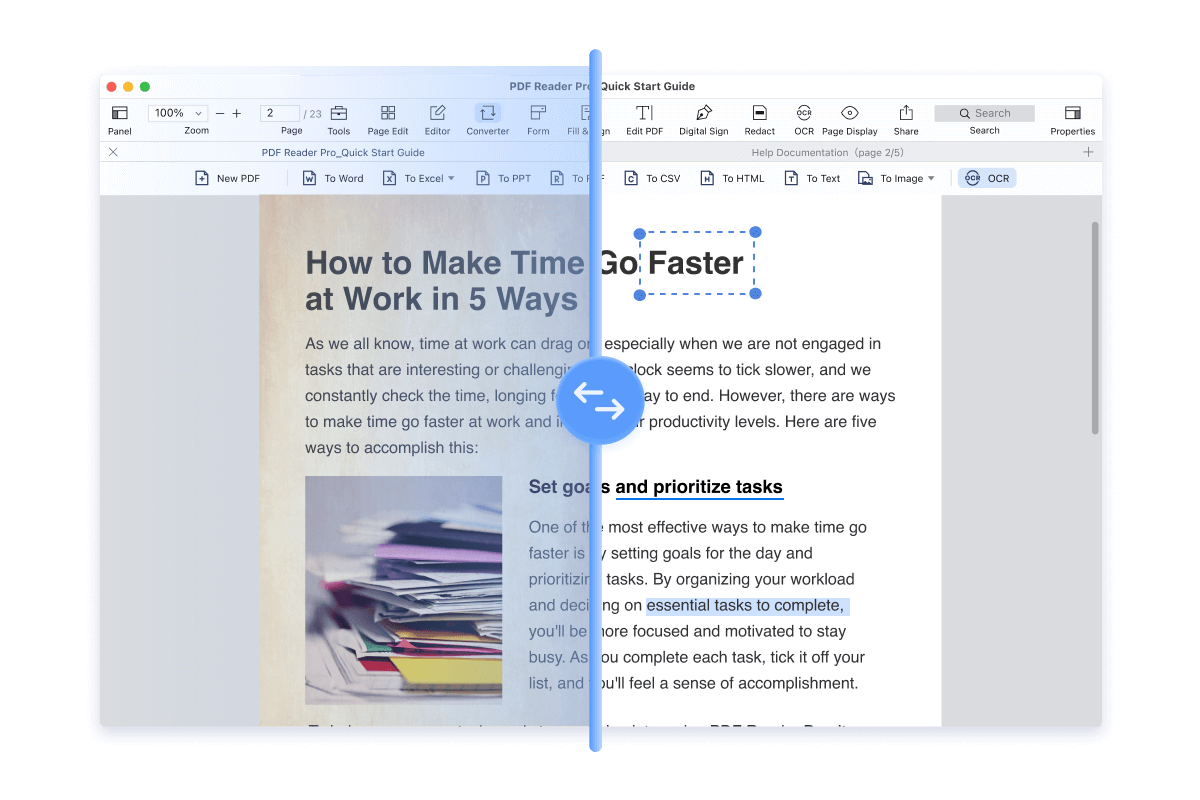Image resolution: width=1200 pixels, height=800 pixels.
Task: Expand the To Image dropdown
Action: click(x=931, y=179)
